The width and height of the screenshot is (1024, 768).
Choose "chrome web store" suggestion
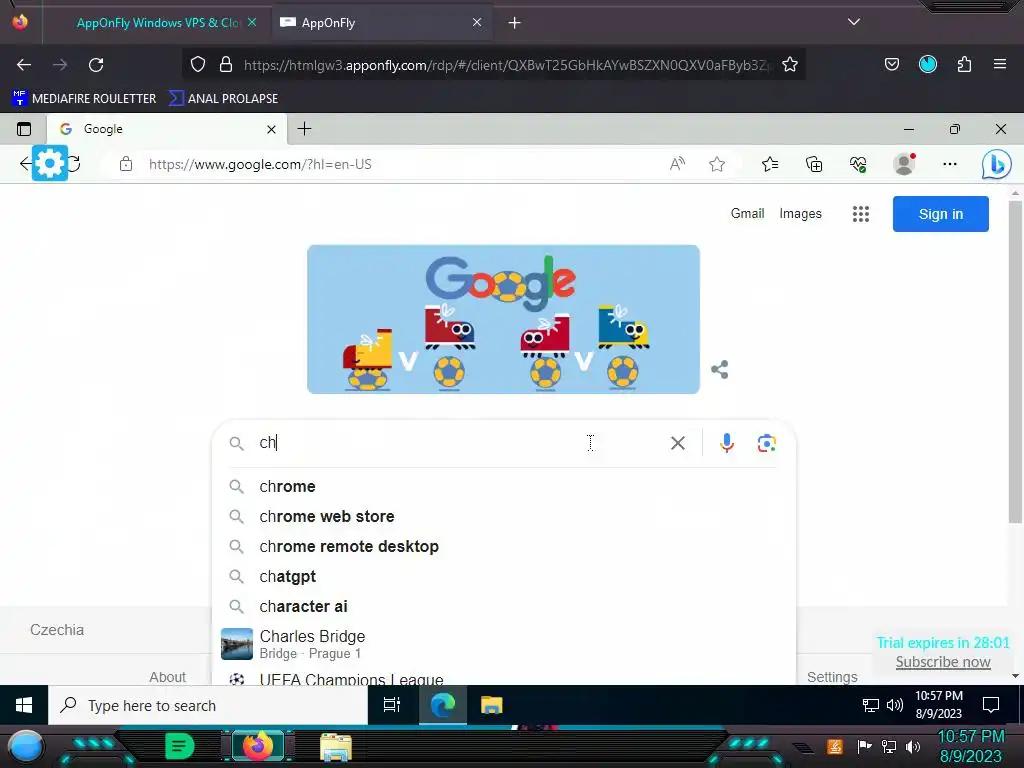504,517
